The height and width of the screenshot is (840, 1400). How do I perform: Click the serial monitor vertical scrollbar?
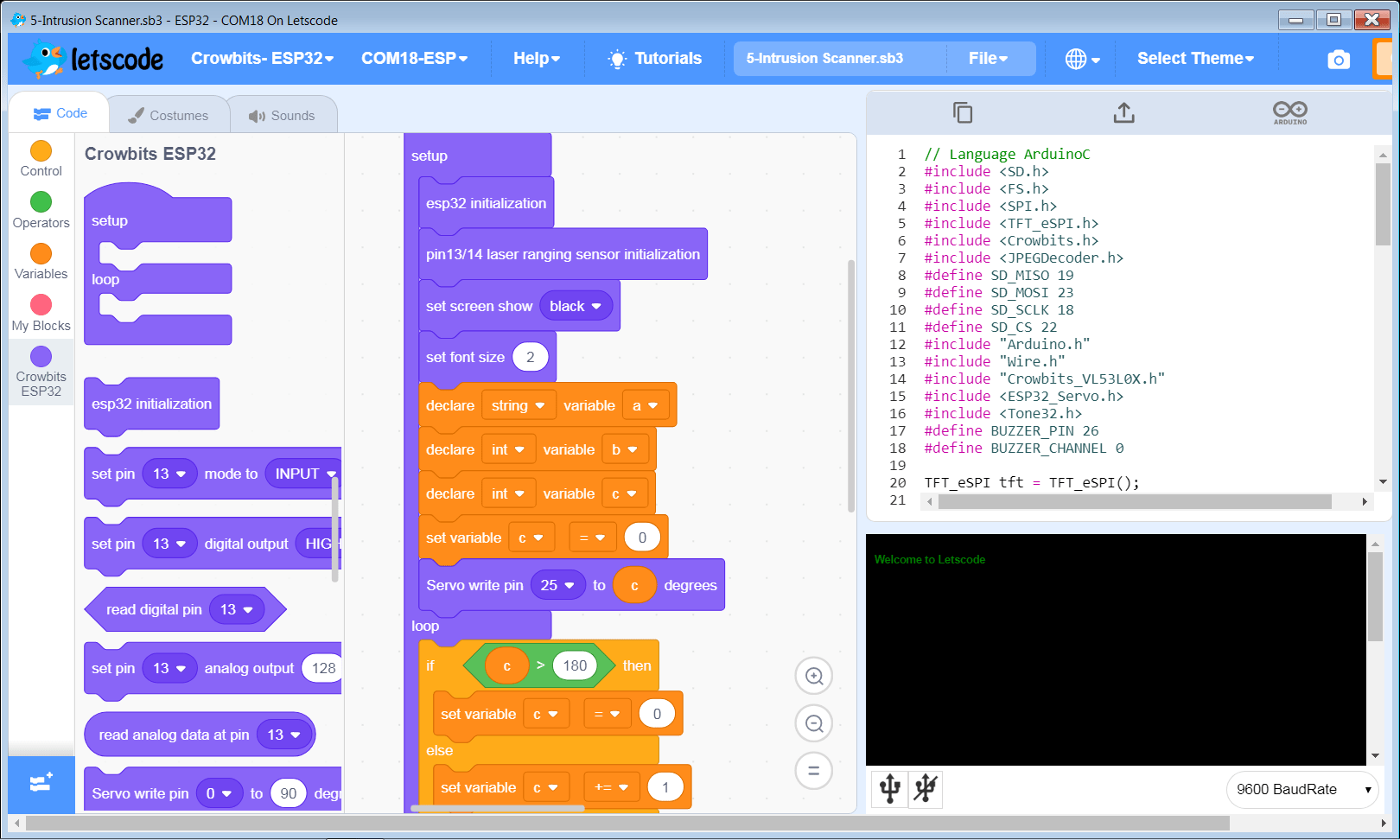coord(1375,596)
